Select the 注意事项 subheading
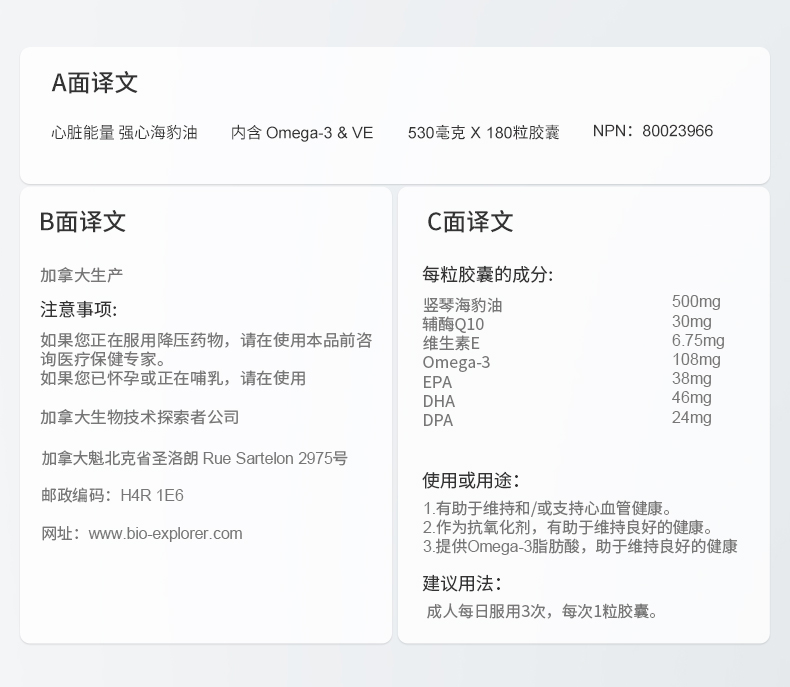Viewport: 790px width, 687px height. [79, 309]
